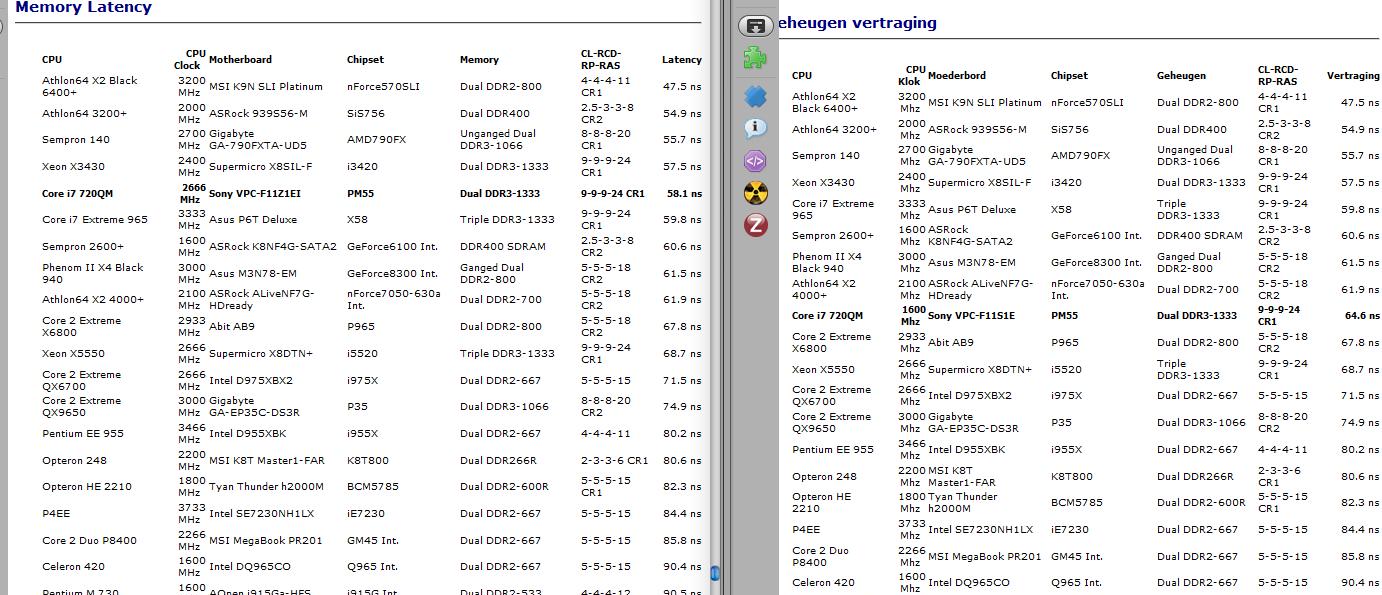
Task: Click nForce570SLI chipset in Memory Latency table
Action: point(384,87)
